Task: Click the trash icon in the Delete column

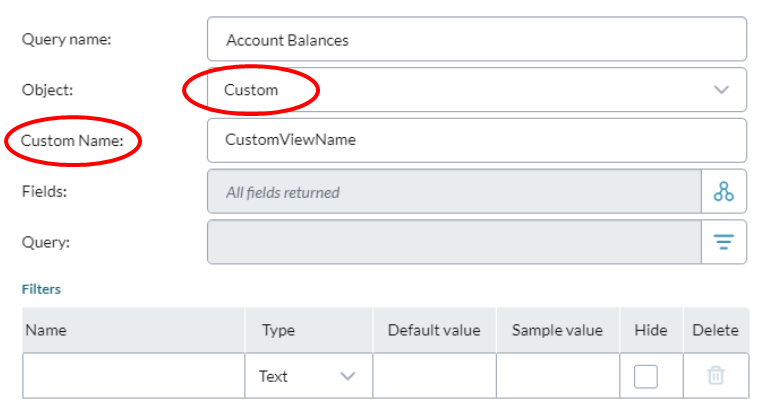Action: [x=715, y=375]
